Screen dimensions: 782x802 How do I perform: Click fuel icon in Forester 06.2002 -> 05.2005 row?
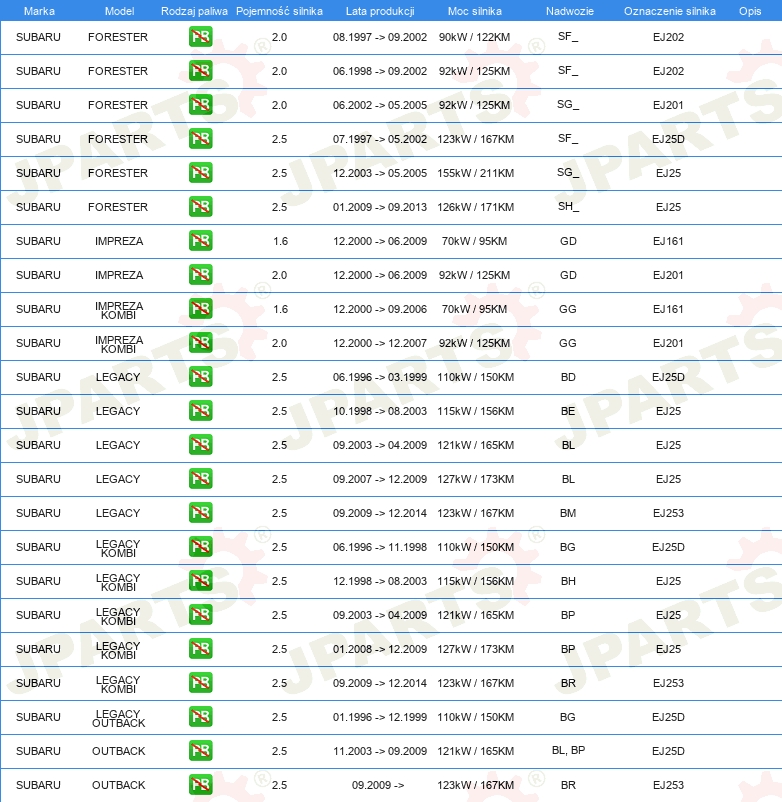[200, 105]
